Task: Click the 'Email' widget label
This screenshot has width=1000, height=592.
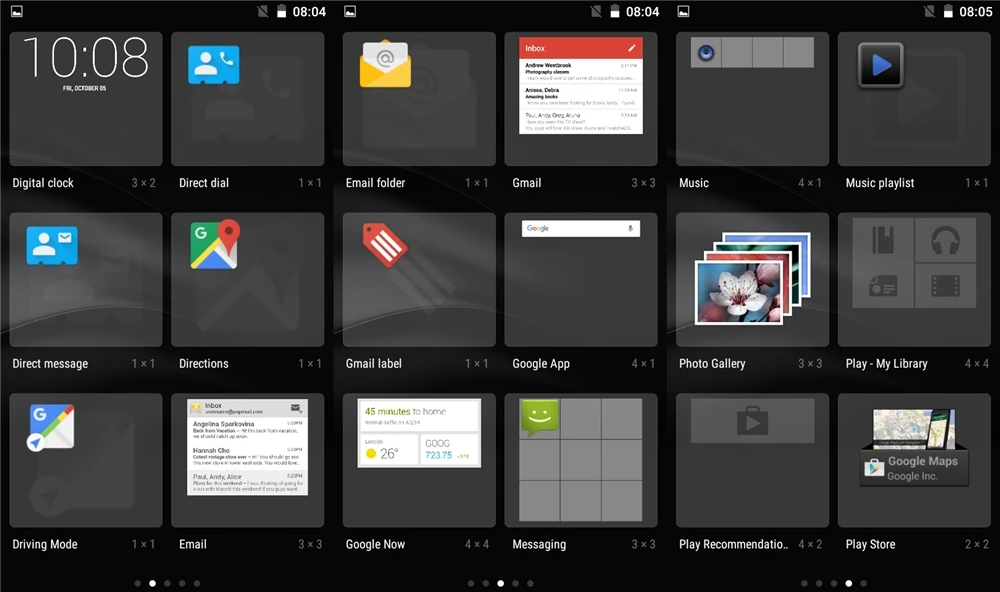Action: click(193, 544)
